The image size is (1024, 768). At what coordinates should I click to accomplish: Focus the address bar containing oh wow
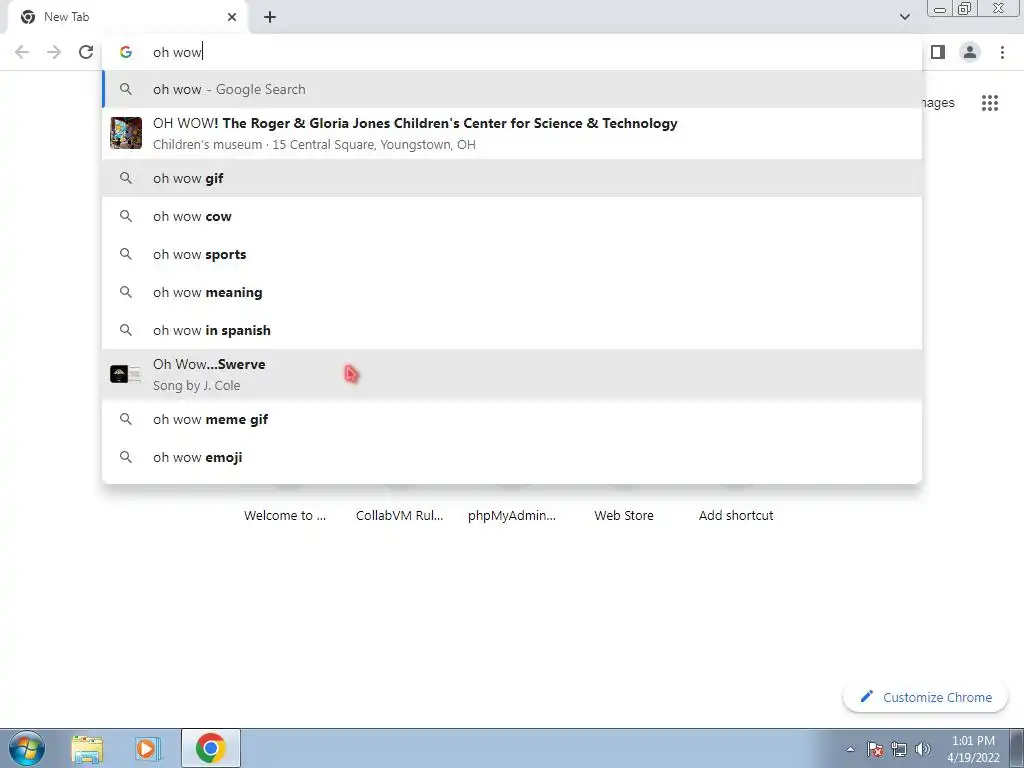click(512, 52)
